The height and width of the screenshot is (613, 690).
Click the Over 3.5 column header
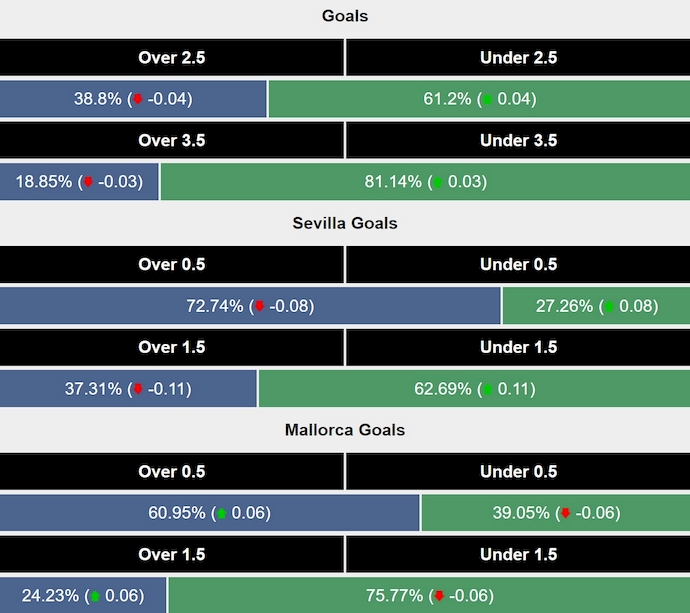pyautogui.click(x=172, y=140)
